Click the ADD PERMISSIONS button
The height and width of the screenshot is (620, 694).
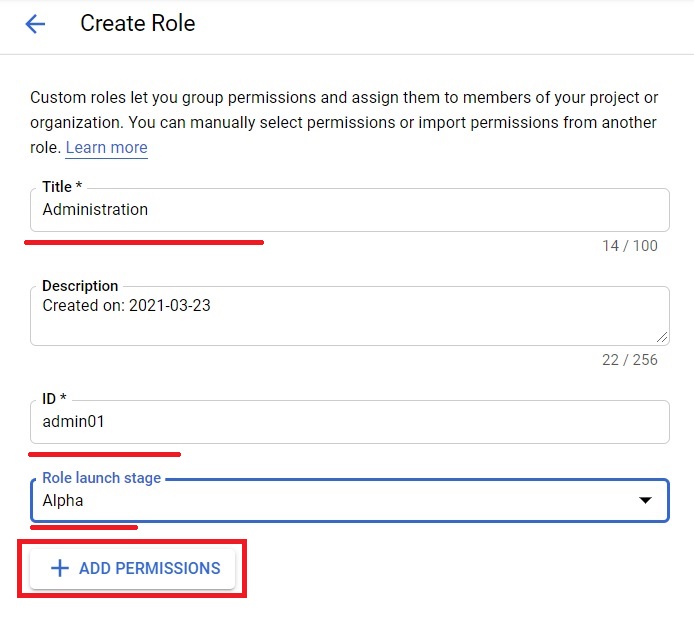tap(132, 569)
